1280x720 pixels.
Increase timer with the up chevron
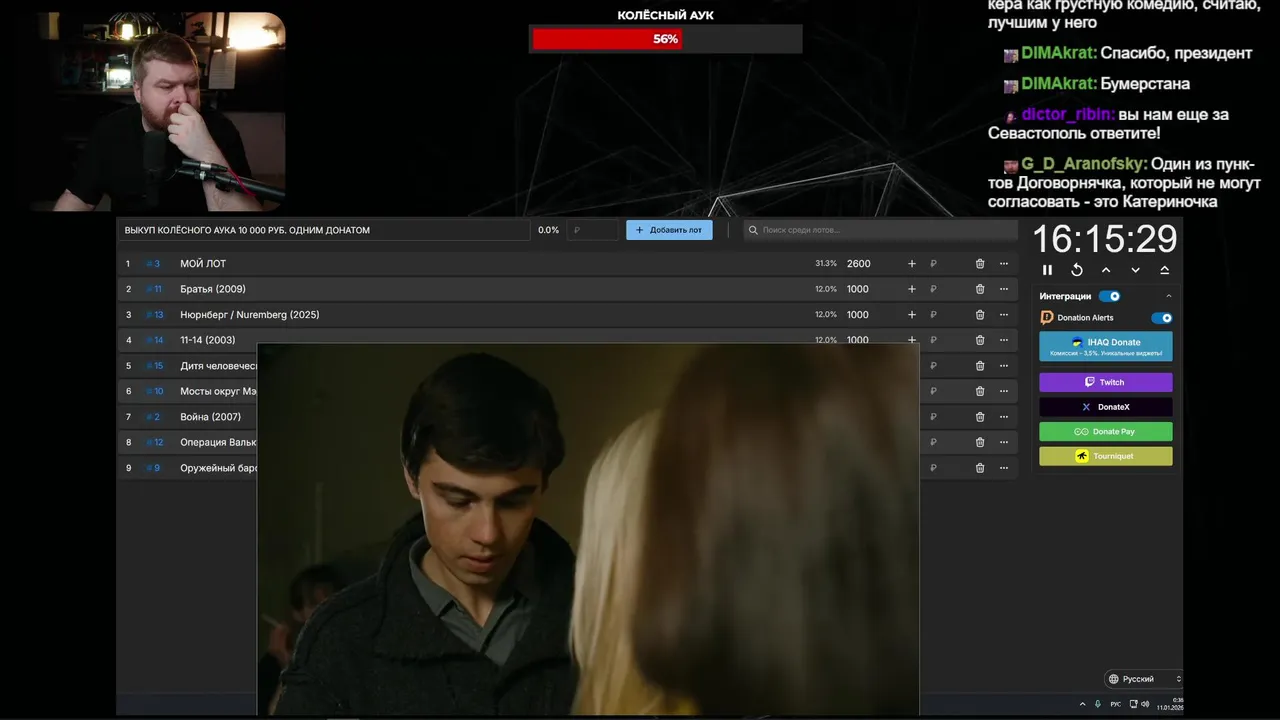[x=1106, y=270]
